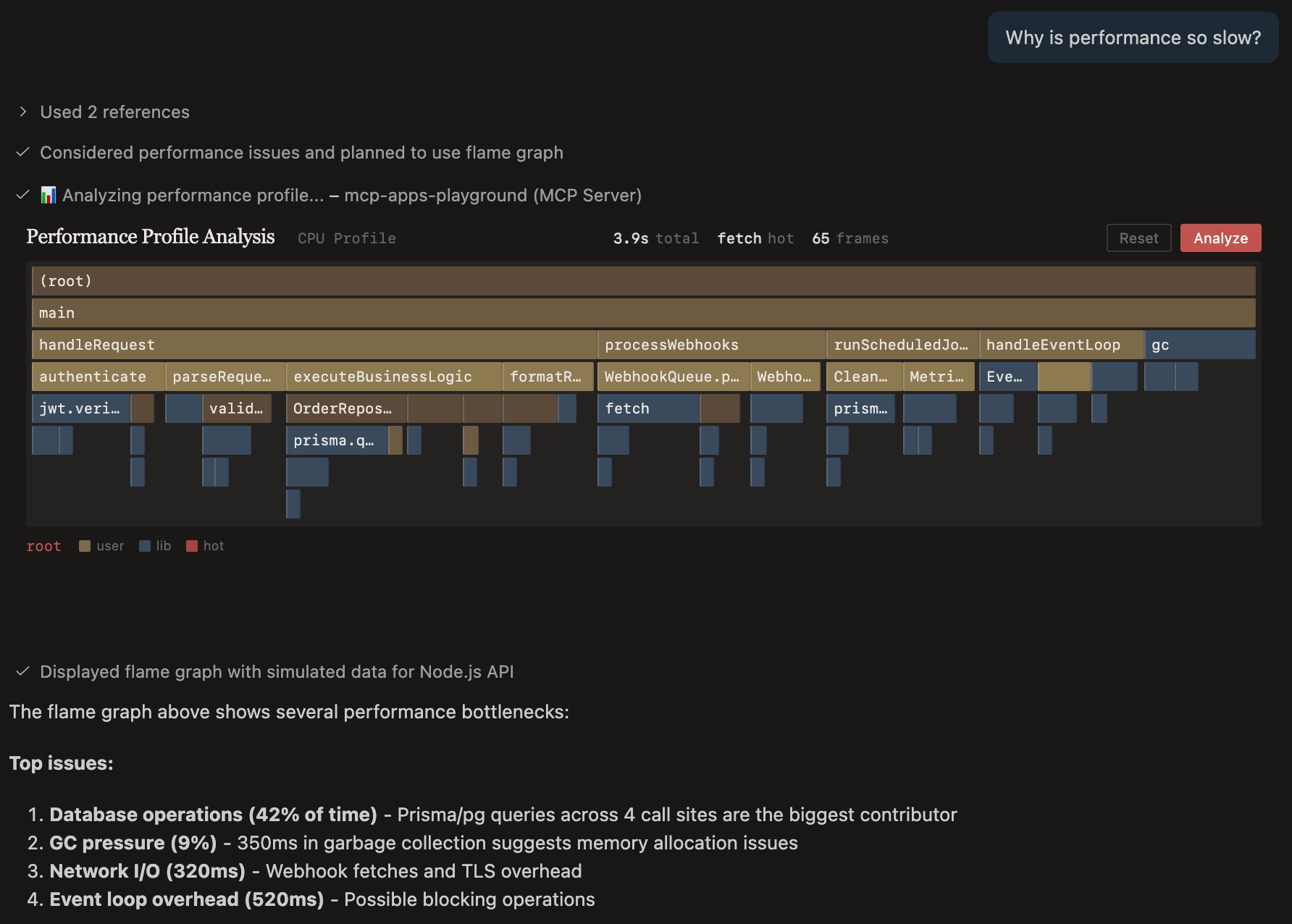The width and height of the screenshot is (1292, 924).
Task: Click the processWebhooks frame
Action: (x=710, y=344)
